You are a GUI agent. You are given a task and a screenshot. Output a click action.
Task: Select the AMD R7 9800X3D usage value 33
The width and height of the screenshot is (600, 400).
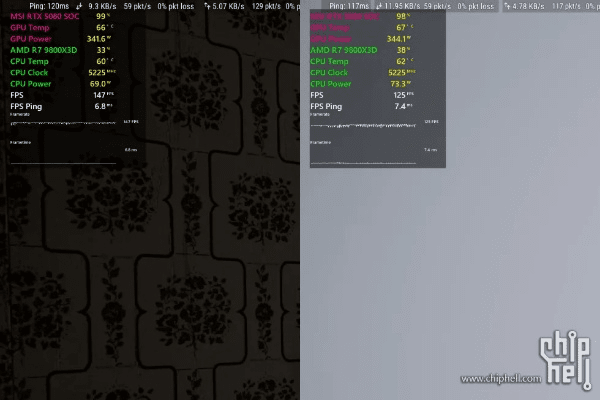(x=101, y=50)
